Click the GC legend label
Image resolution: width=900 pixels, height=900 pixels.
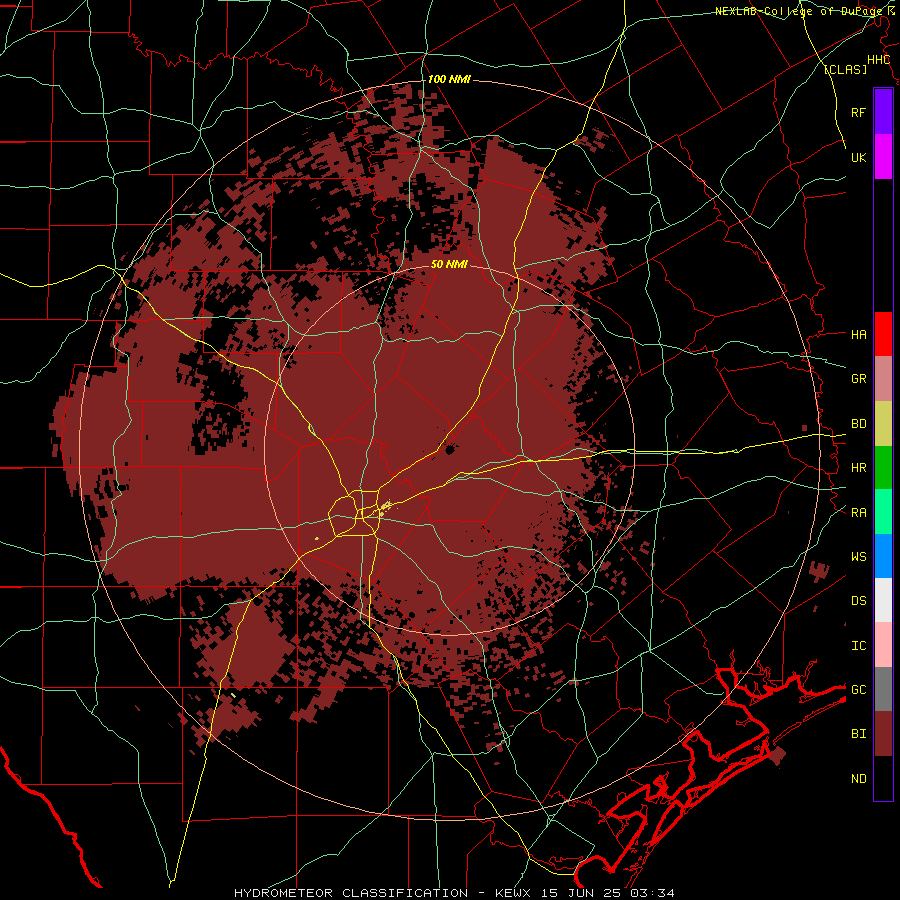[858, 690]
